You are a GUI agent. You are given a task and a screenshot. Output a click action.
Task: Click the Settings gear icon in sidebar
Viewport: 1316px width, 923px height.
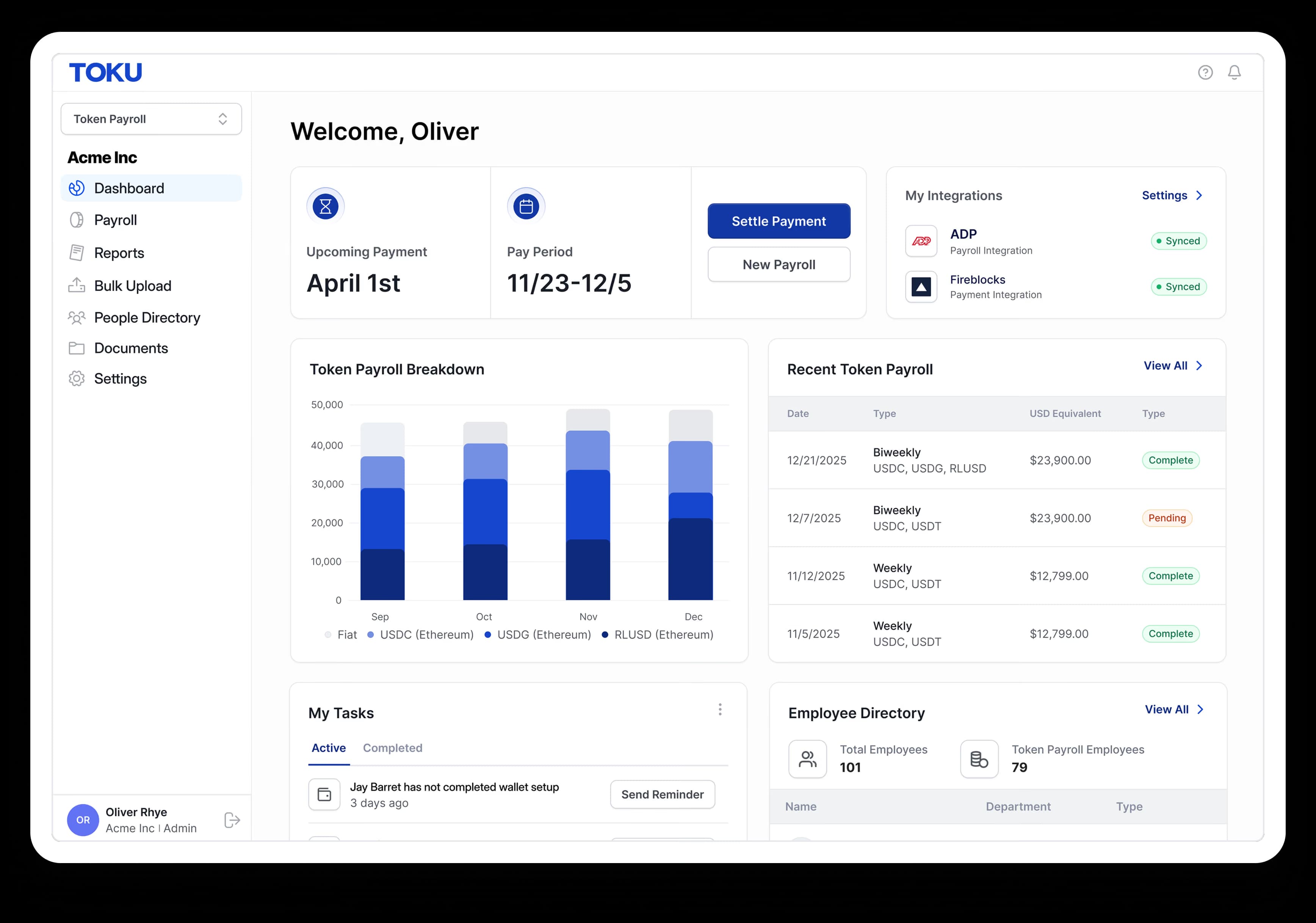pos(77,379)
